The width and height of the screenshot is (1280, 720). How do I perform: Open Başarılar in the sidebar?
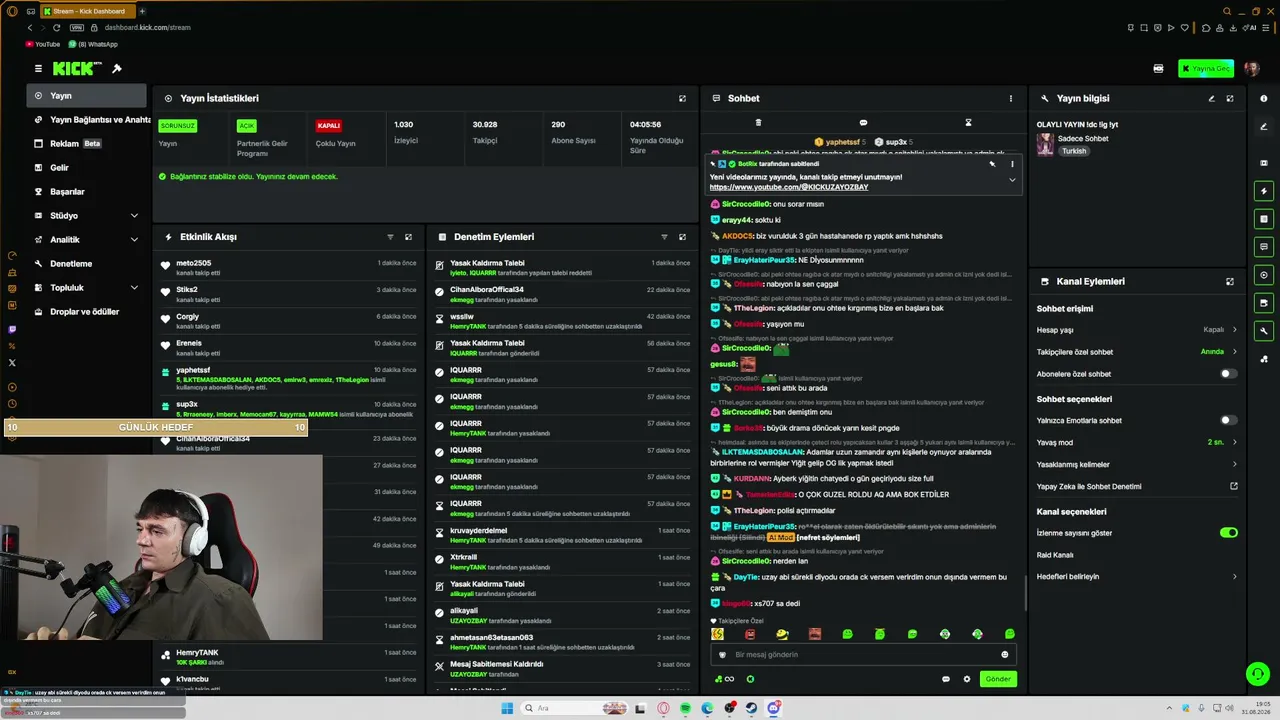pyautogui.click(x=88, y=192)
